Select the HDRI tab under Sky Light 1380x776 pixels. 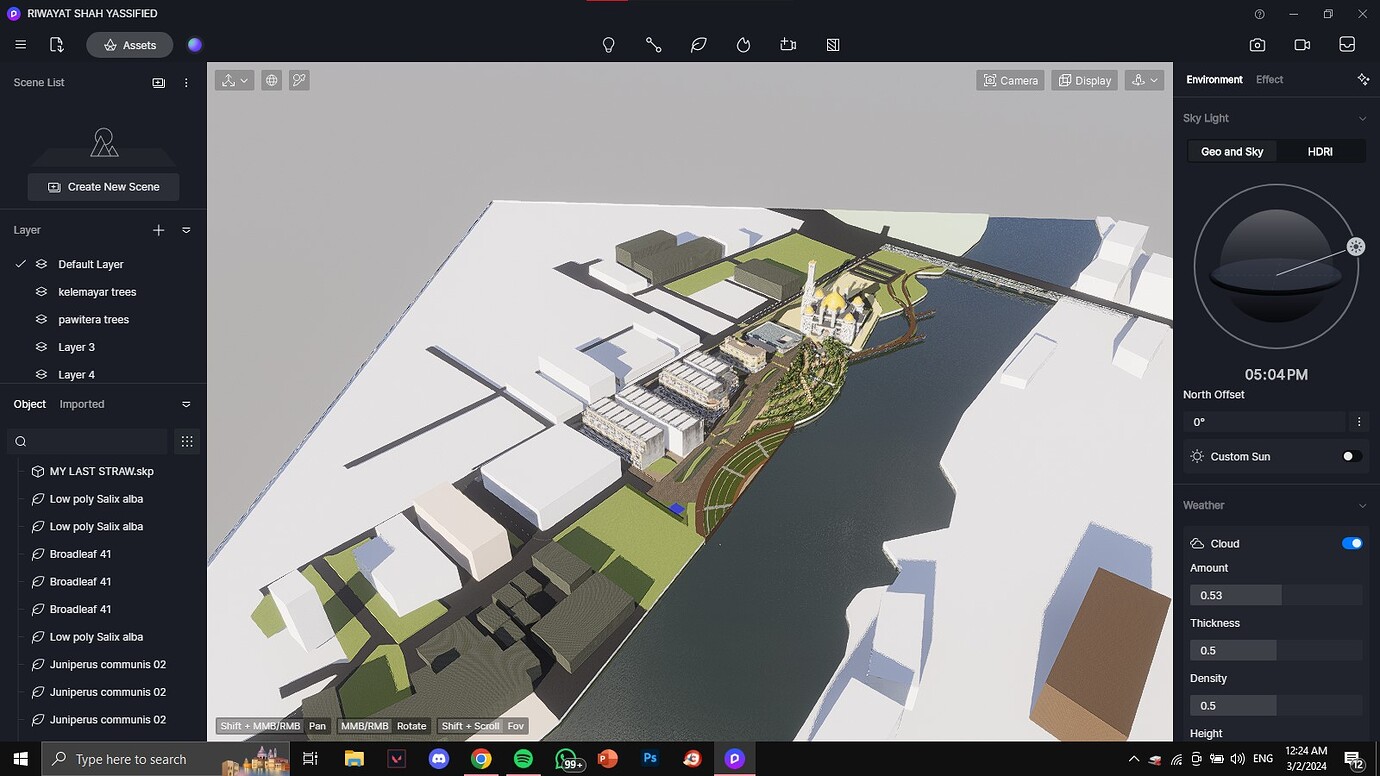pyautogui.click(x=1320, y=151)
